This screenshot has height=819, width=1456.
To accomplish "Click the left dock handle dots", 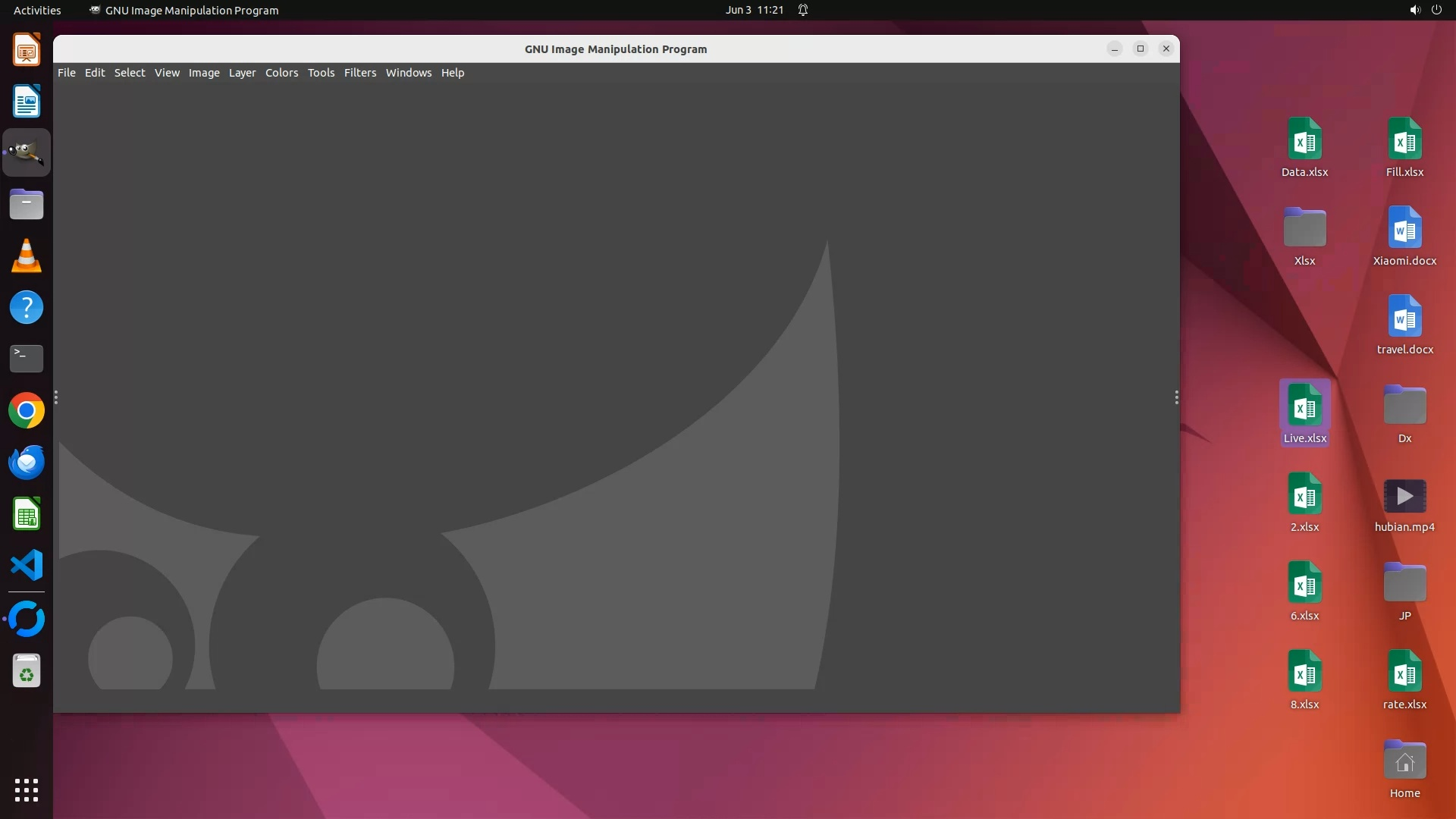I will [x=56, y=397].
